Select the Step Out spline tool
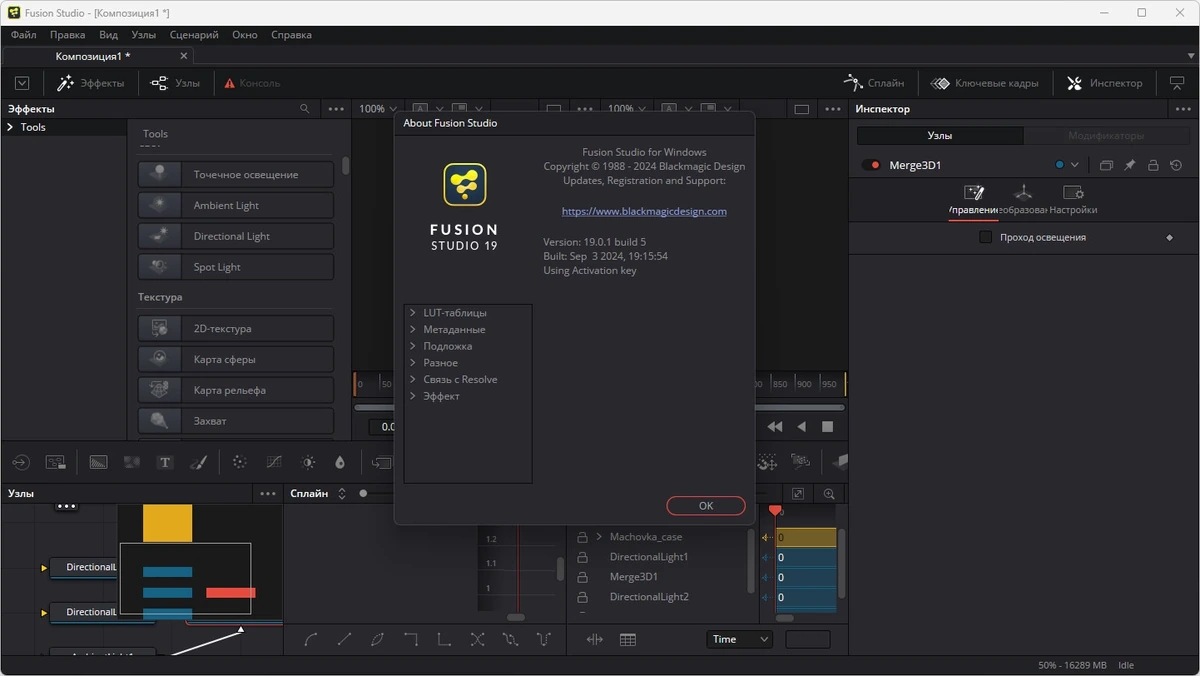Viewport: 1200px width, 676px height. tap(444, 639)
